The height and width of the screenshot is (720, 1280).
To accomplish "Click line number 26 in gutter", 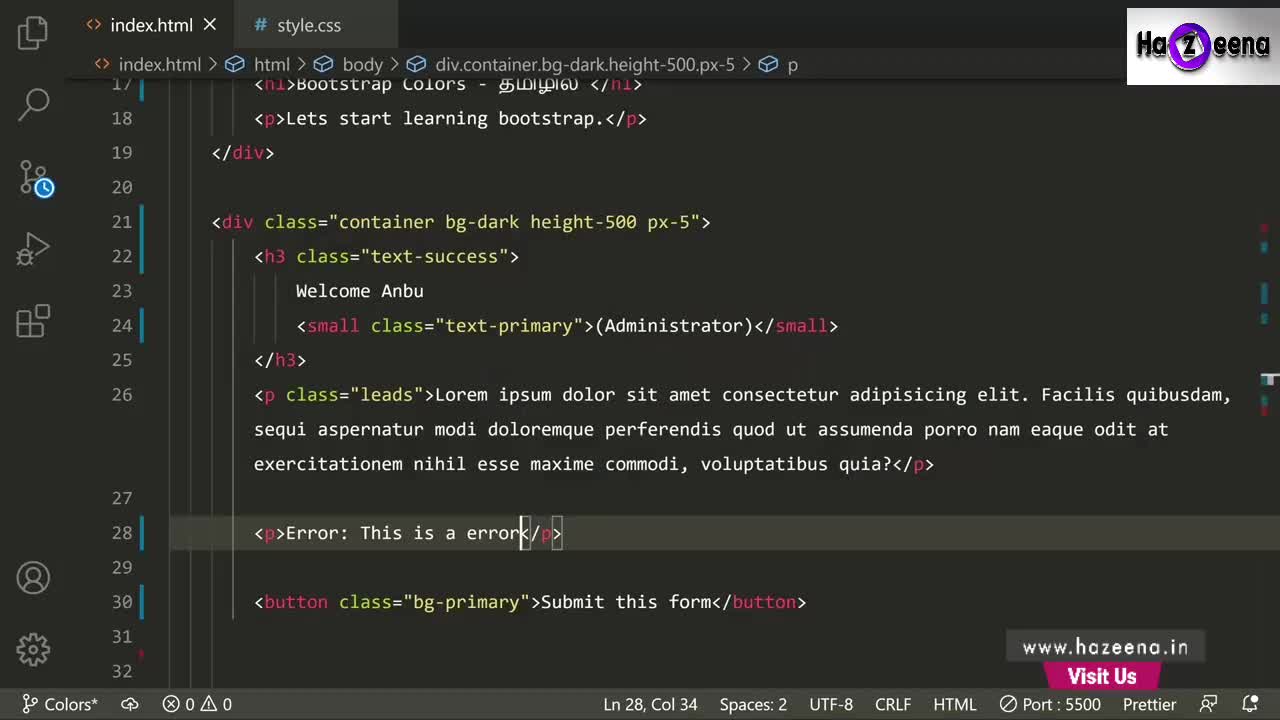I will 122,395.
